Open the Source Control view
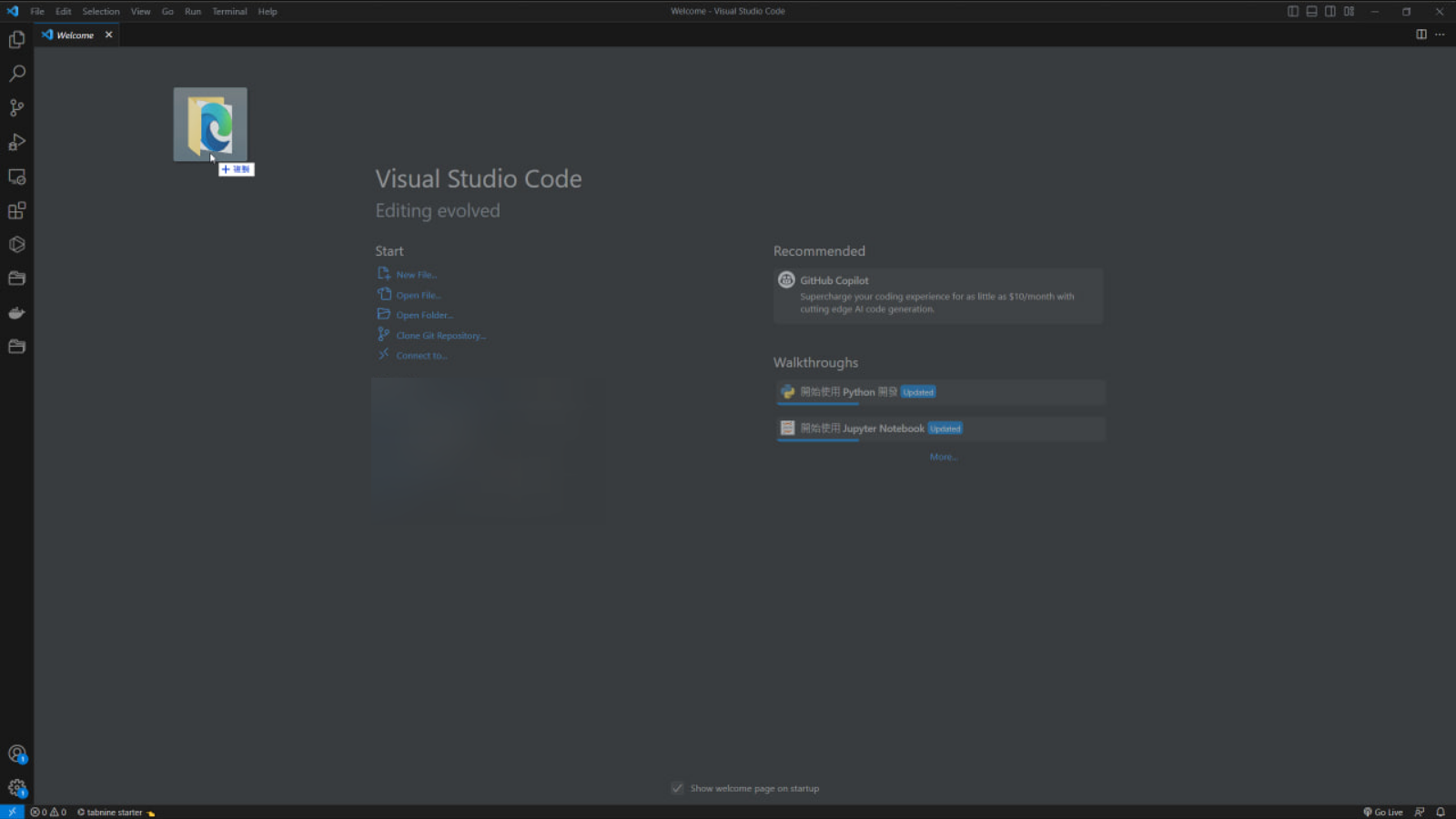Viewport: 1456px width, 819px height. pos(16,107)
